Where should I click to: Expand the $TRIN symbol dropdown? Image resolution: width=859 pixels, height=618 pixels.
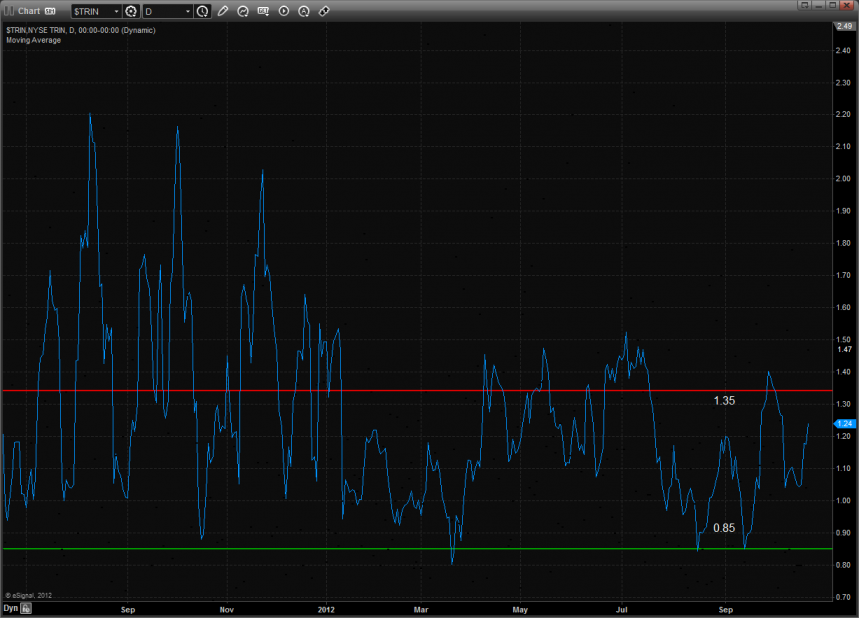pyautogui.click(x=115, y=11)
